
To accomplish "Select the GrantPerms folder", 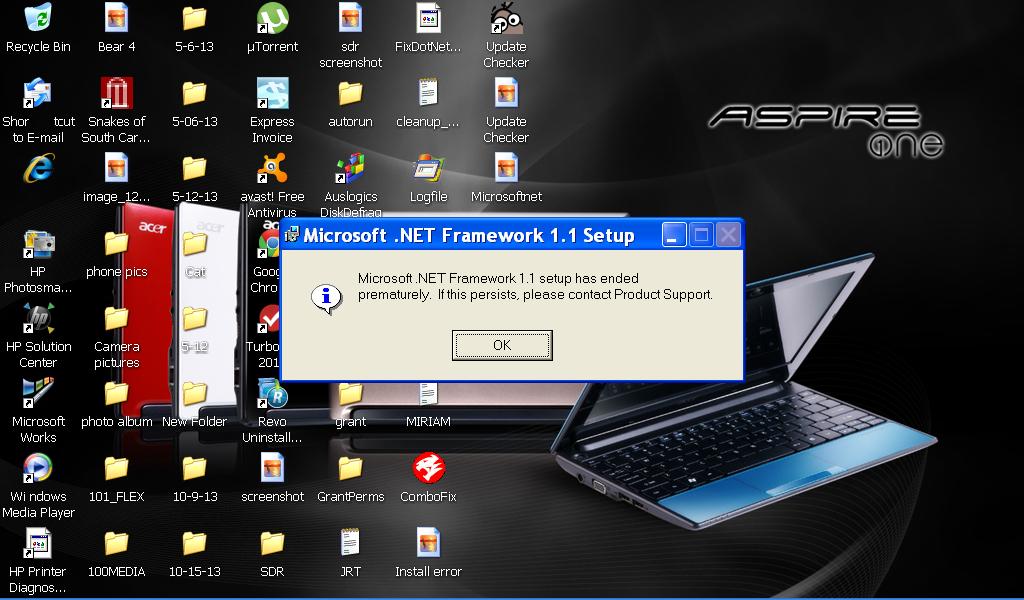I will 350,469.
